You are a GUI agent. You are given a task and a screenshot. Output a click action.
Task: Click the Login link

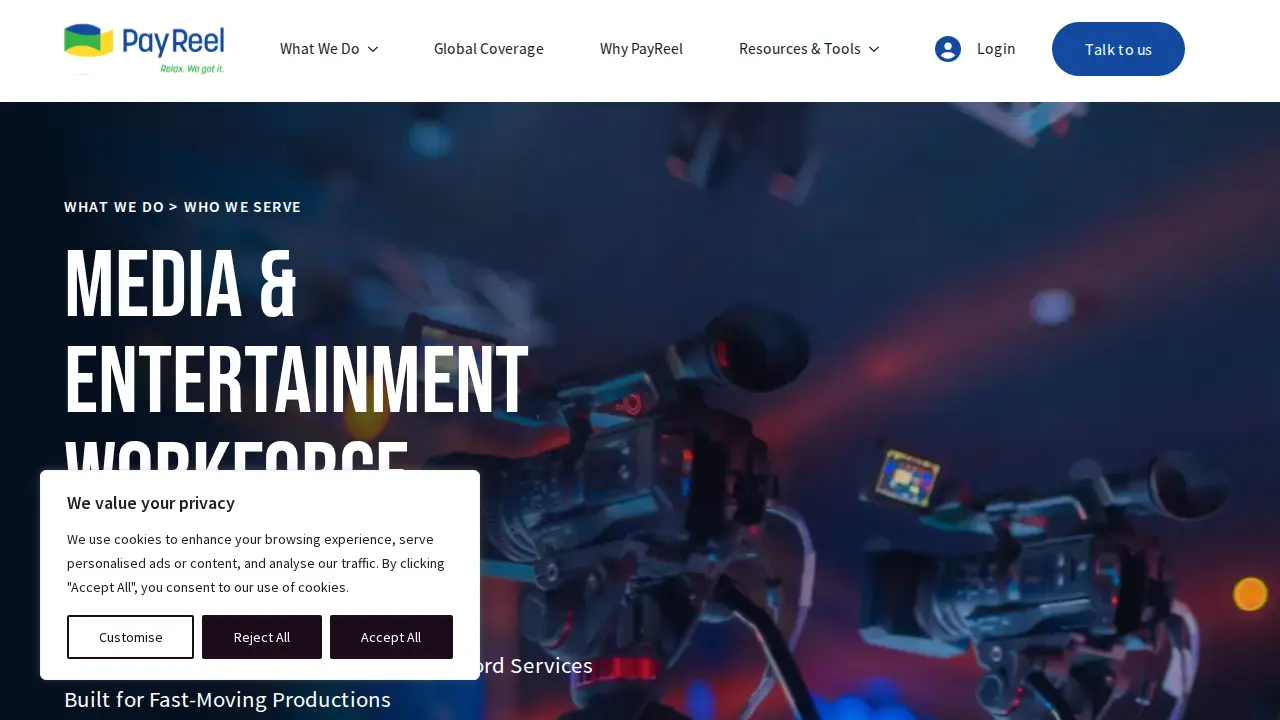coord(996,49)
